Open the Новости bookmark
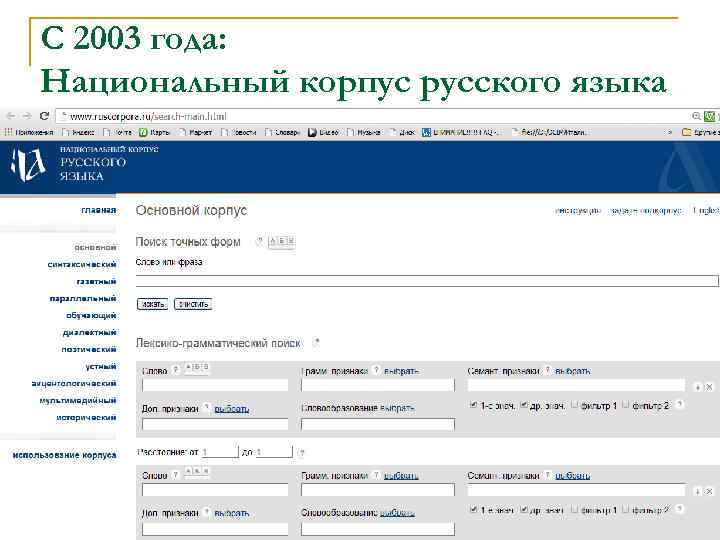The image size is (720, 540). [238, 132]
